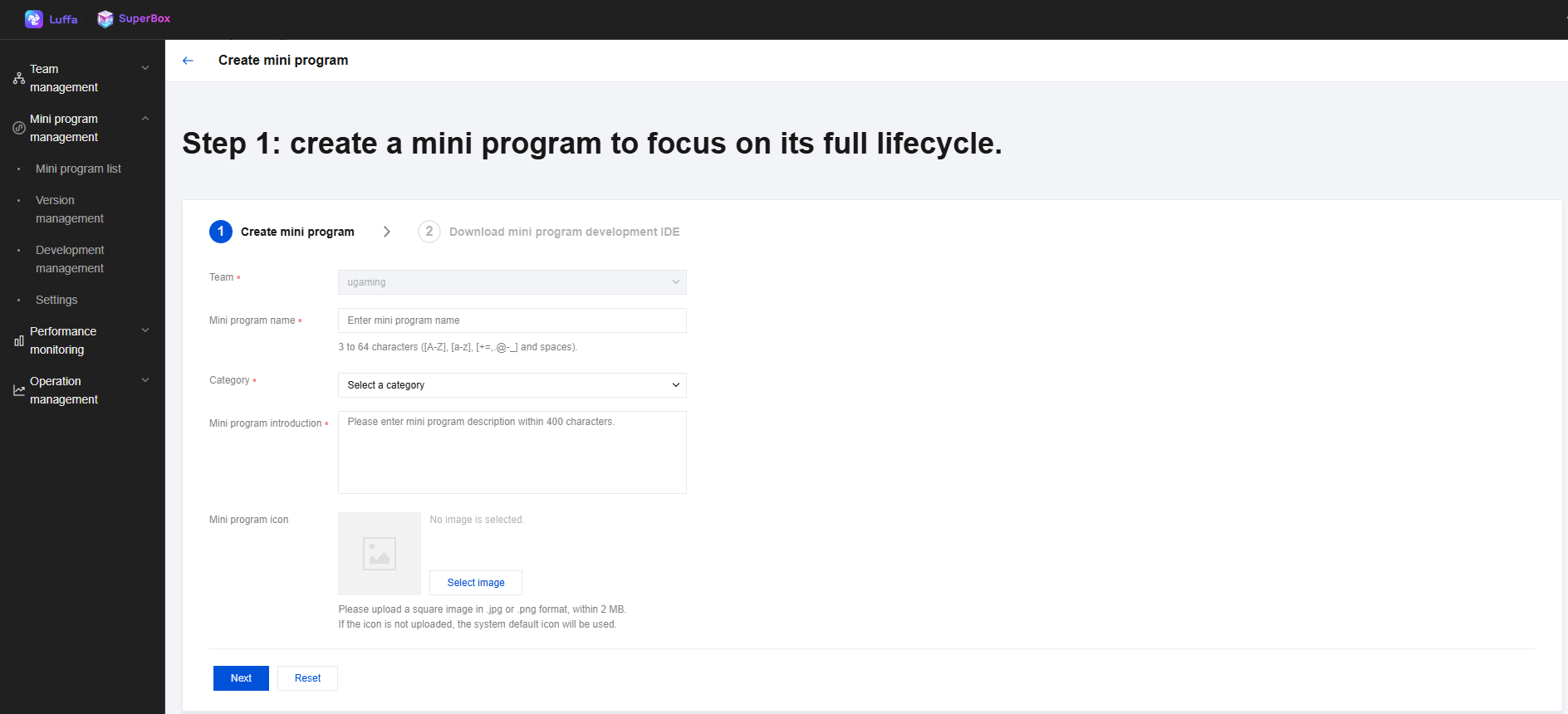Open Mini program list menu item

pos(78,169)
